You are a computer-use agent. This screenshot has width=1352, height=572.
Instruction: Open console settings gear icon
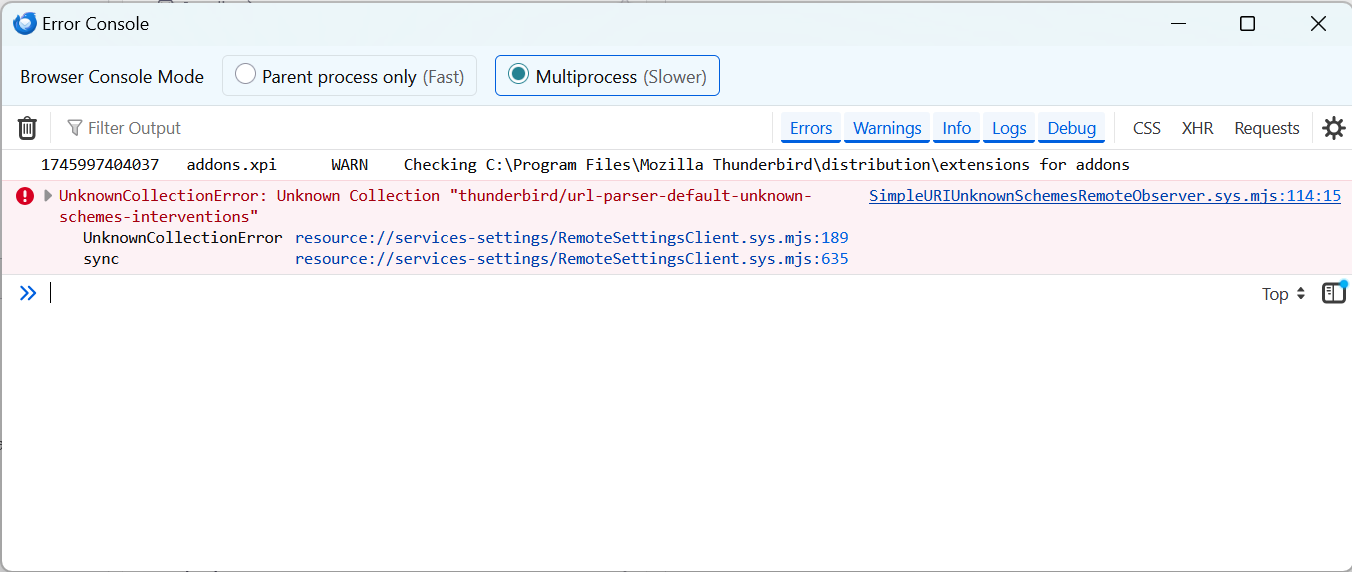pos(1333,128)
